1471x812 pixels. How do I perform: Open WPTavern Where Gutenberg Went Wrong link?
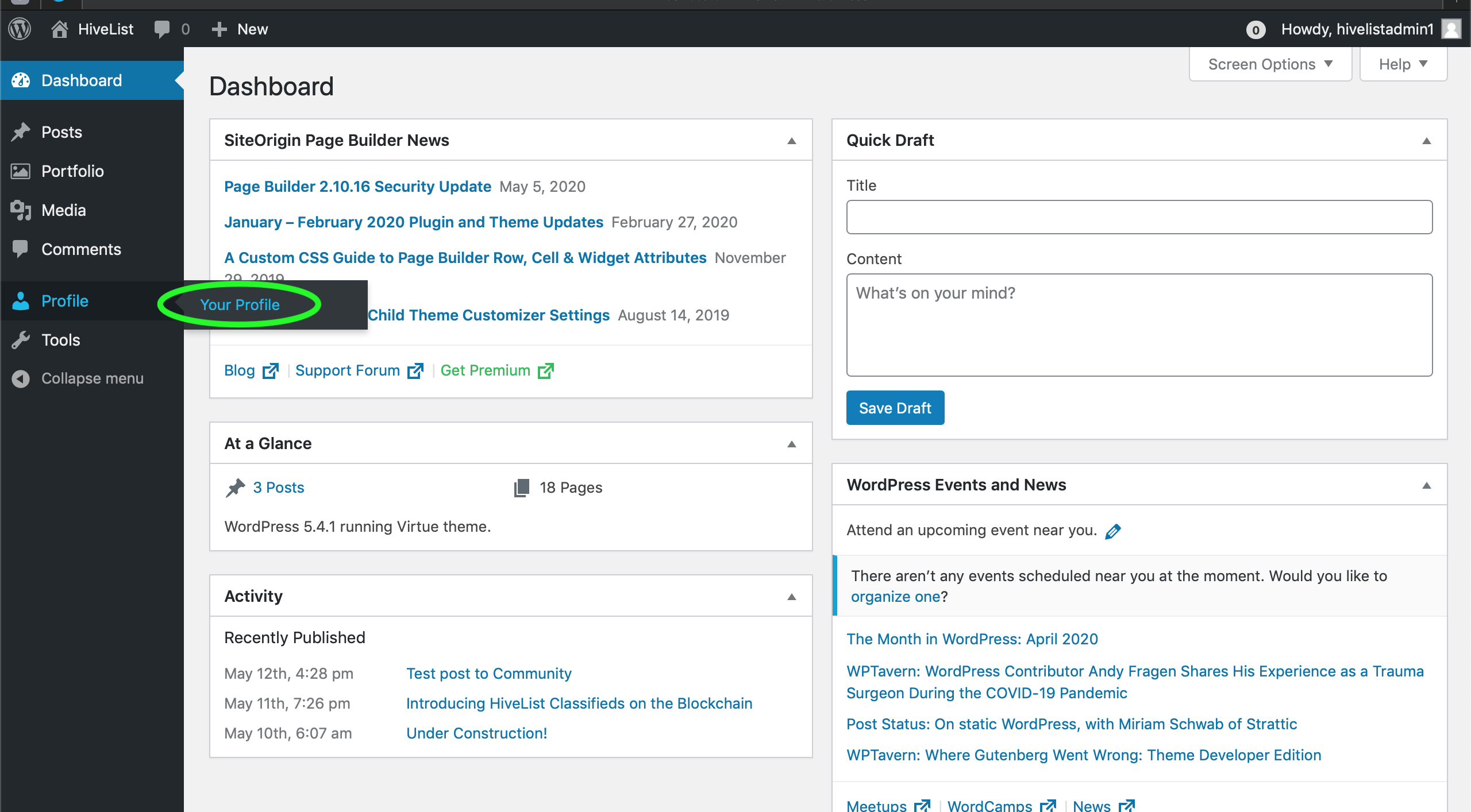tap(1084, 755)
